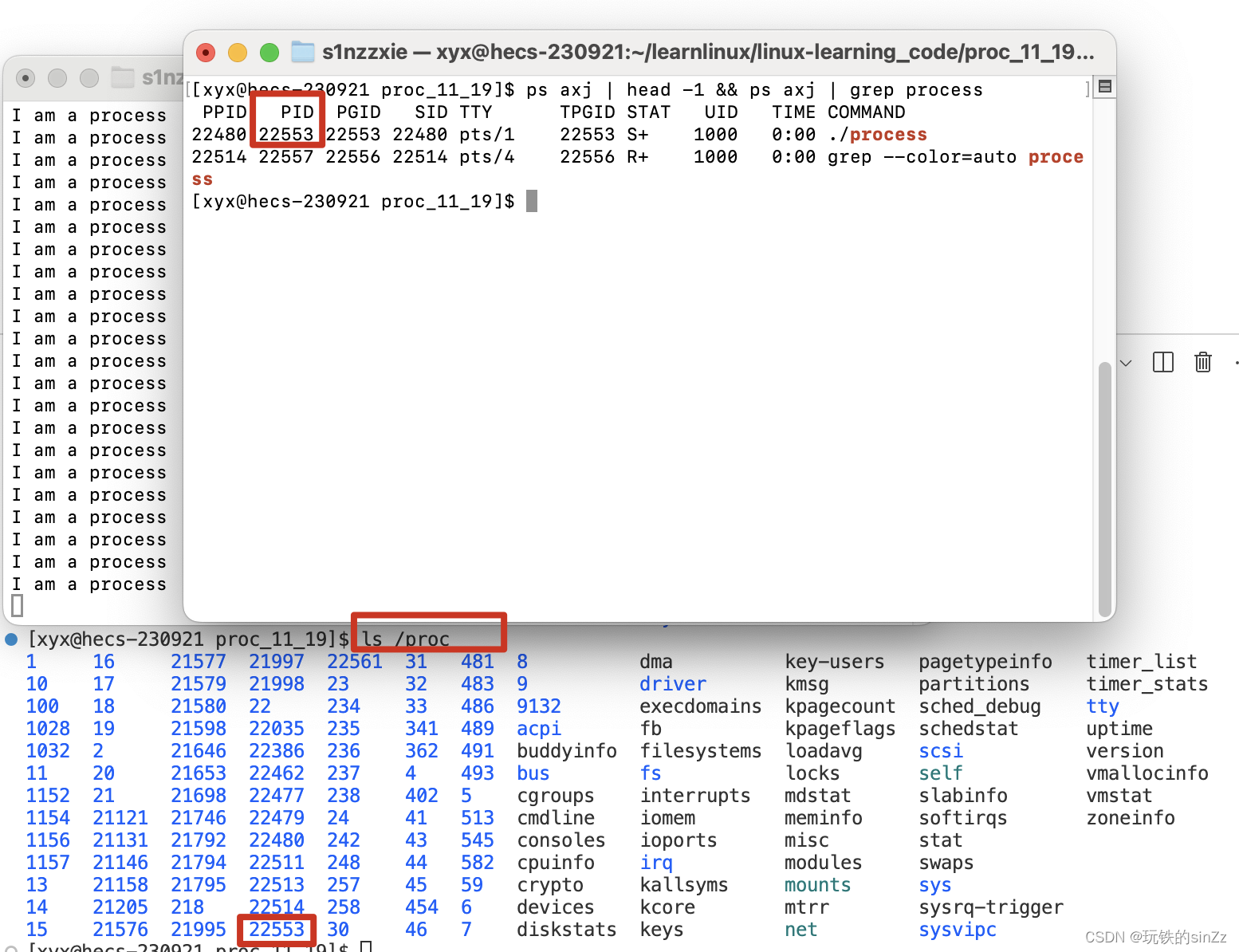Click the 'timer_list' file entry
The height and width of the screenshot is (952, 1239).
1142,662
